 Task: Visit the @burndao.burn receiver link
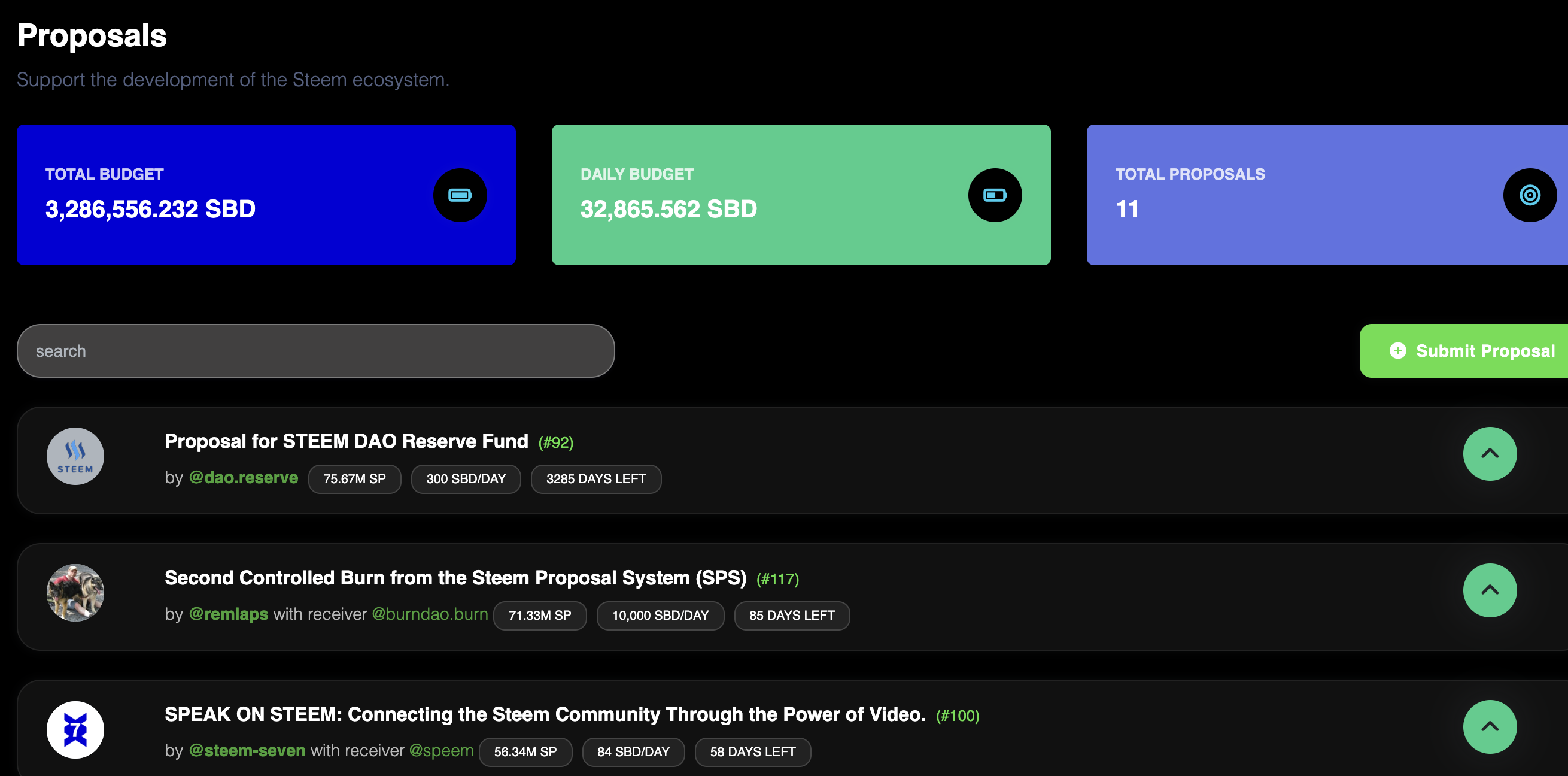pyautogui.click(x=429, y=614)
